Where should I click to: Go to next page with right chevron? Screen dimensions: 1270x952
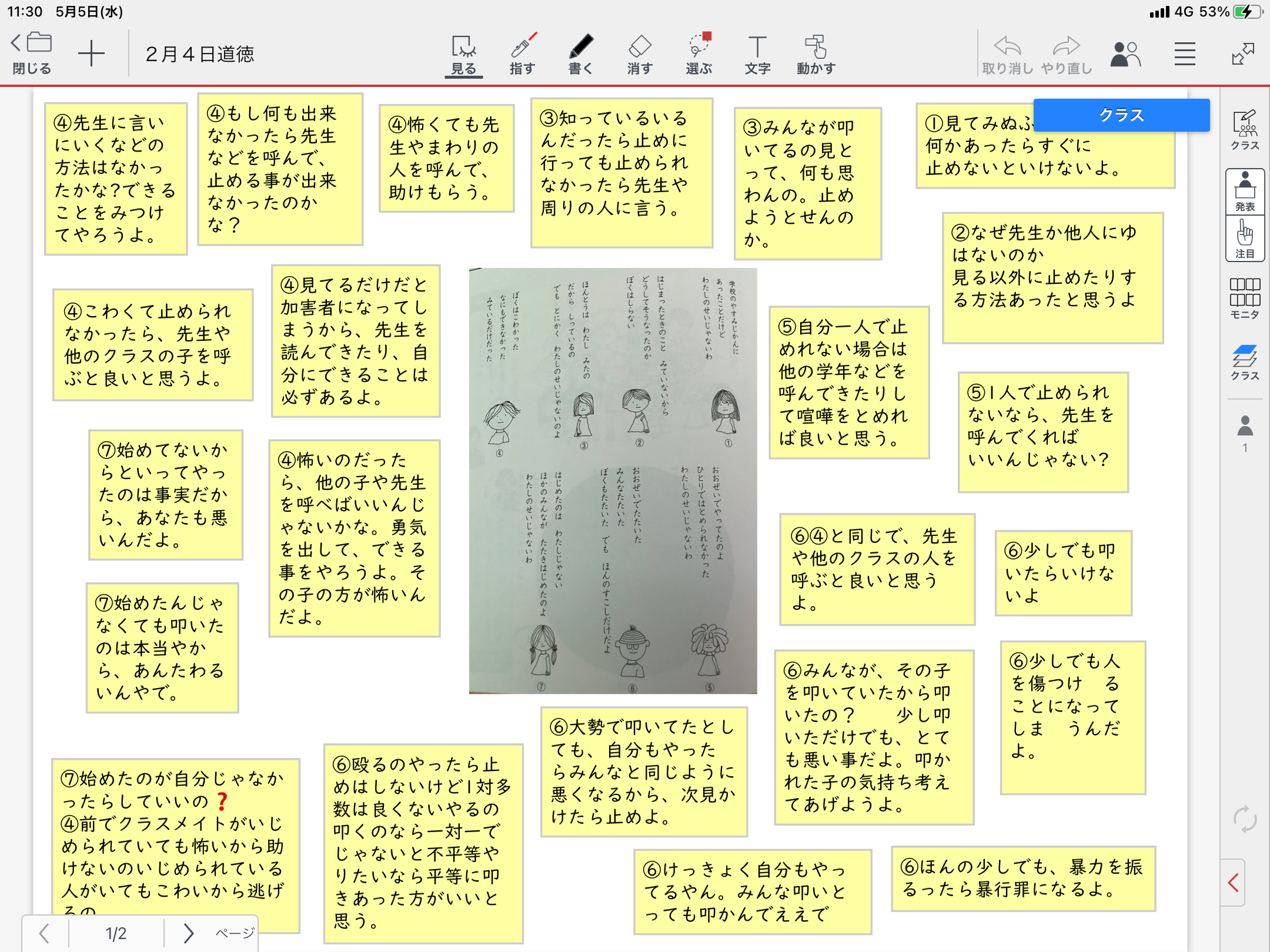[x=188, y=933]
